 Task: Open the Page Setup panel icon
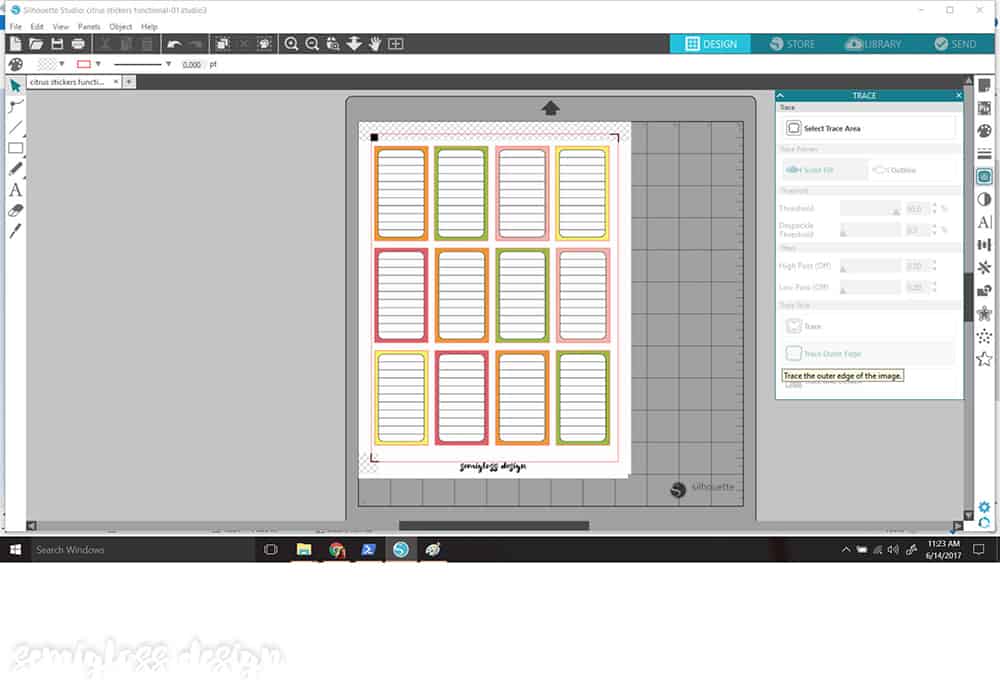984,85
